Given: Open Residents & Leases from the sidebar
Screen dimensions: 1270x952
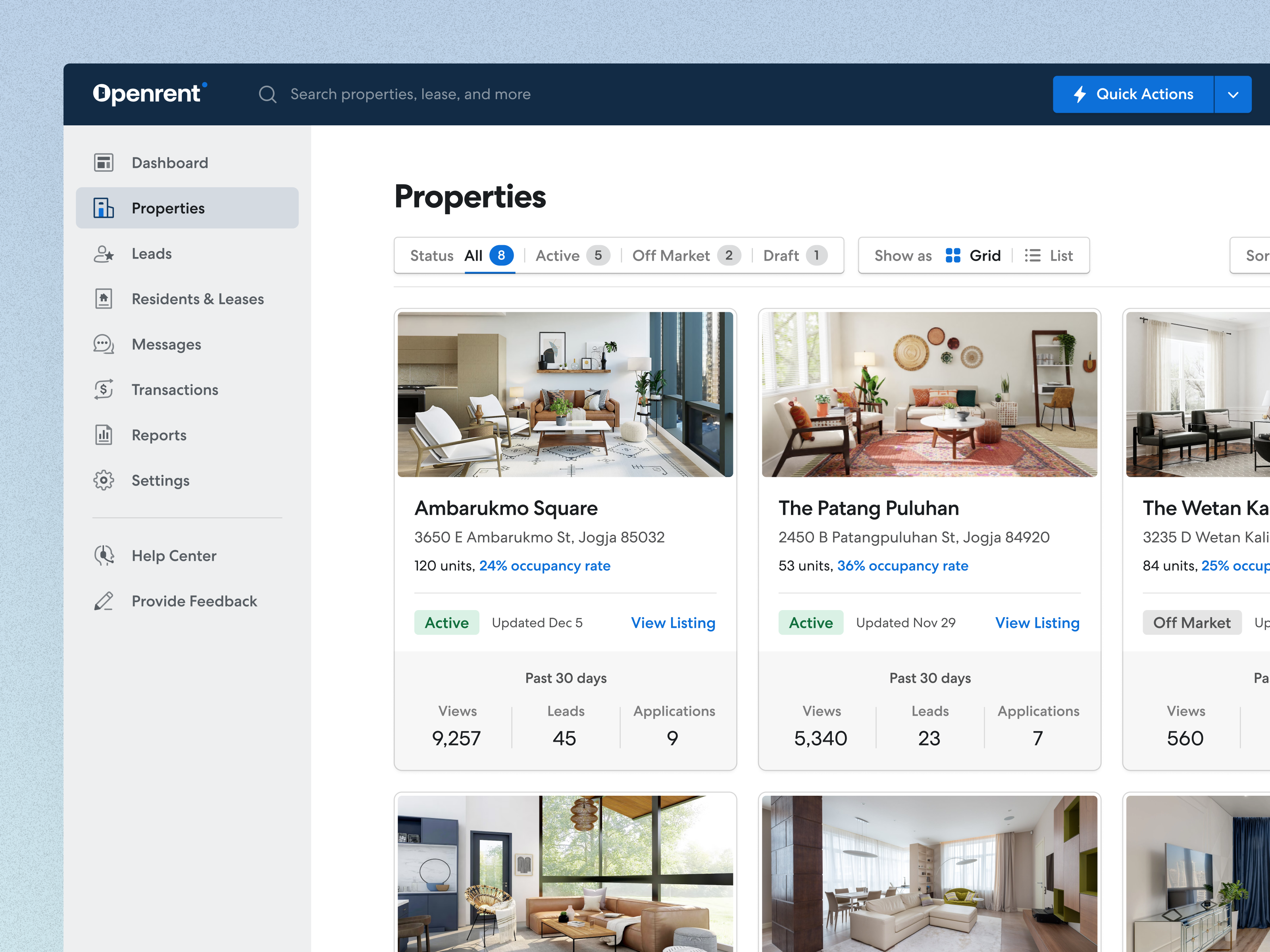Looking at the screenshot, I should tap(104, 298).
